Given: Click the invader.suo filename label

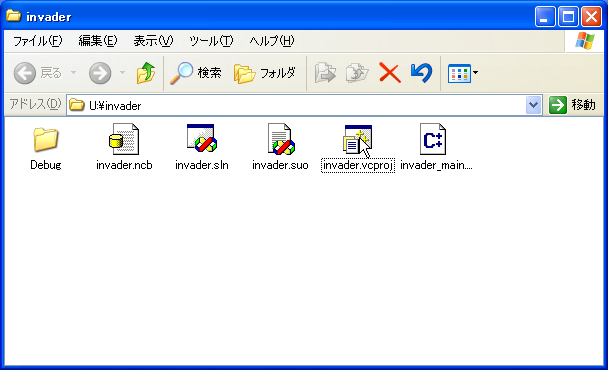Looking at the screenshot, I should pyautogui.click(x=280, y=165).
